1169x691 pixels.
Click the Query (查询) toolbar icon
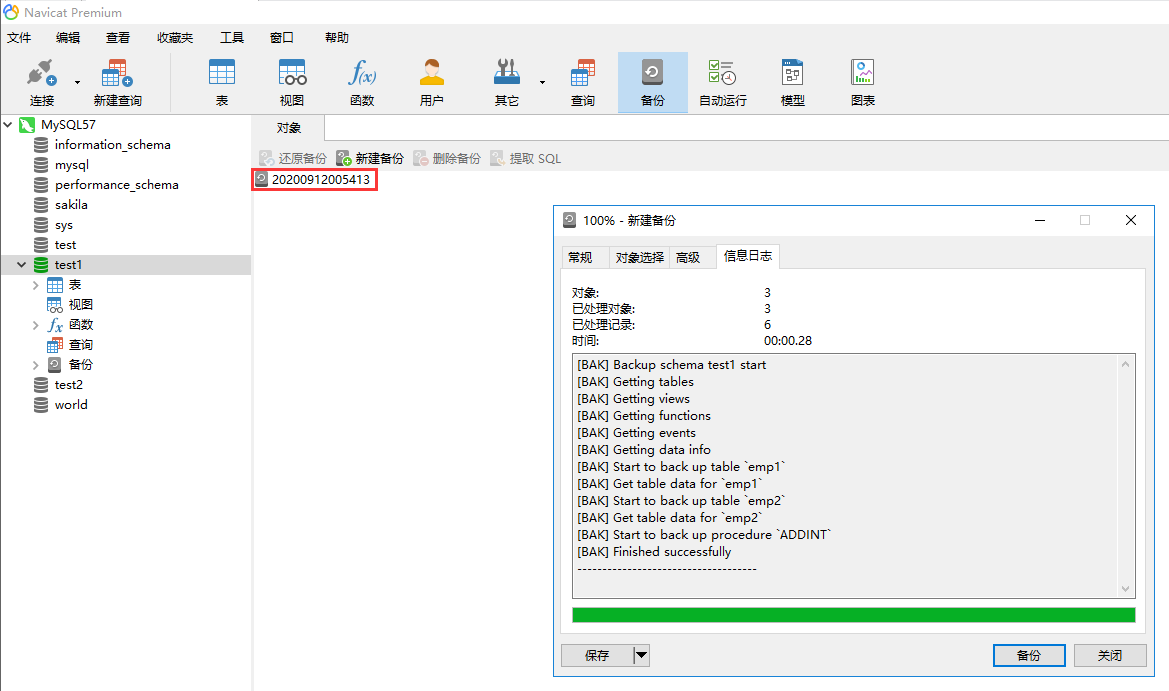point(582,82)
